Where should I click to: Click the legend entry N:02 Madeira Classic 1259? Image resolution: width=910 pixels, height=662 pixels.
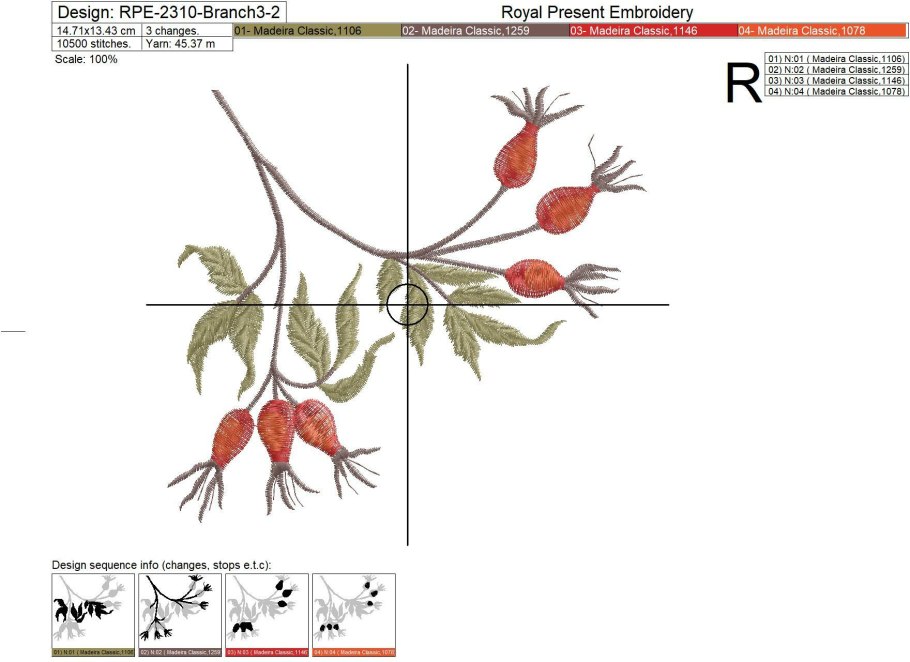click(836, 70)
